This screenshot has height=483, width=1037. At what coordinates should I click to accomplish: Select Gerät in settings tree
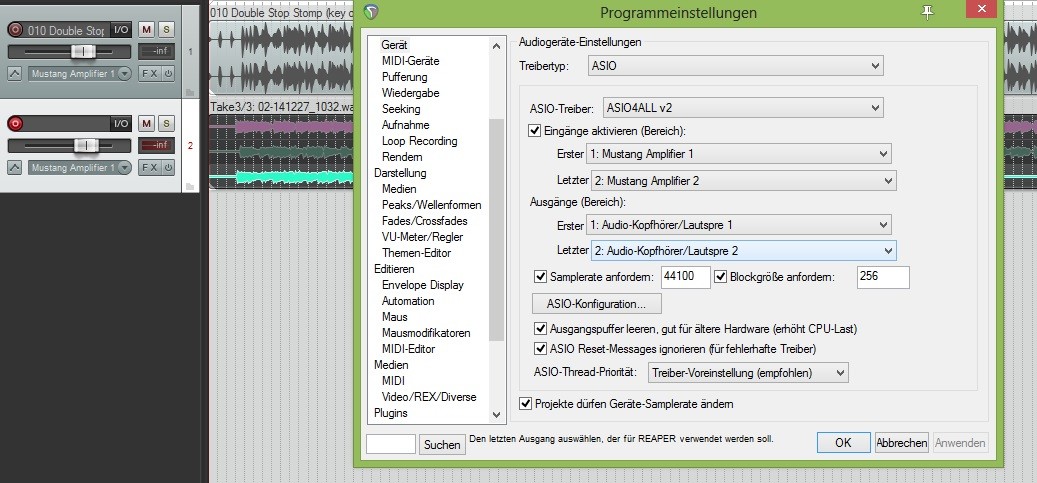click(394, 45)
